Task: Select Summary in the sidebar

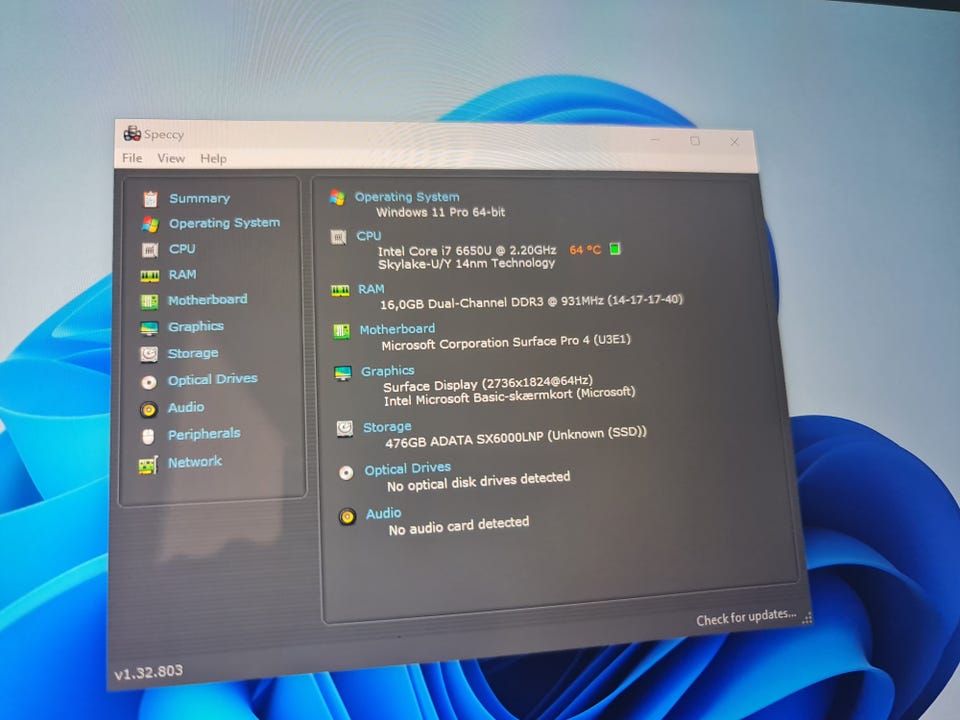Action: point(200,198)
